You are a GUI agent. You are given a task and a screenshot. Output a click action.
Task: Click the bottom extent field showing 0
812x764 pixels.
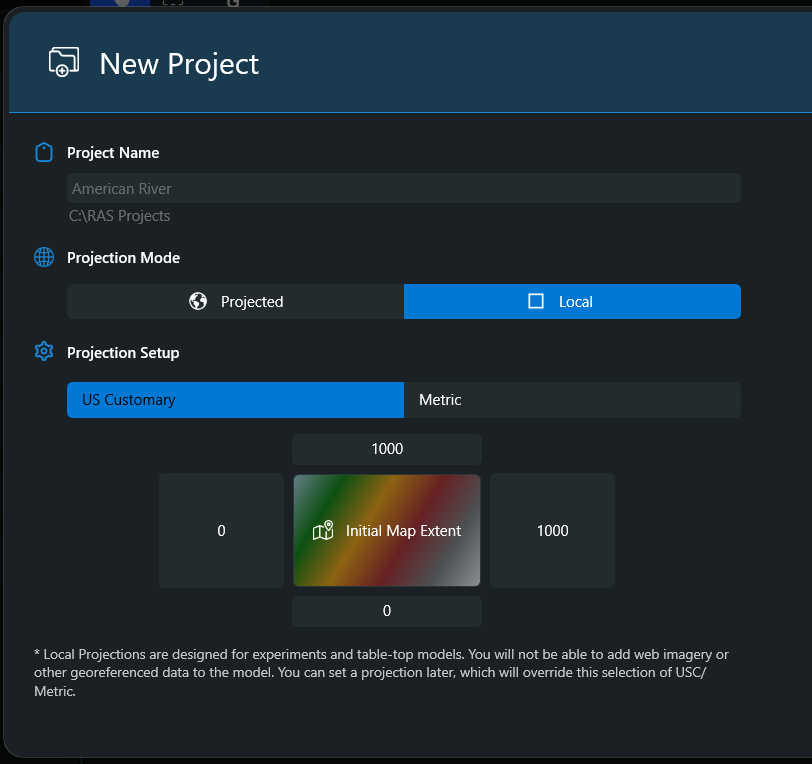tap(387, 611)
